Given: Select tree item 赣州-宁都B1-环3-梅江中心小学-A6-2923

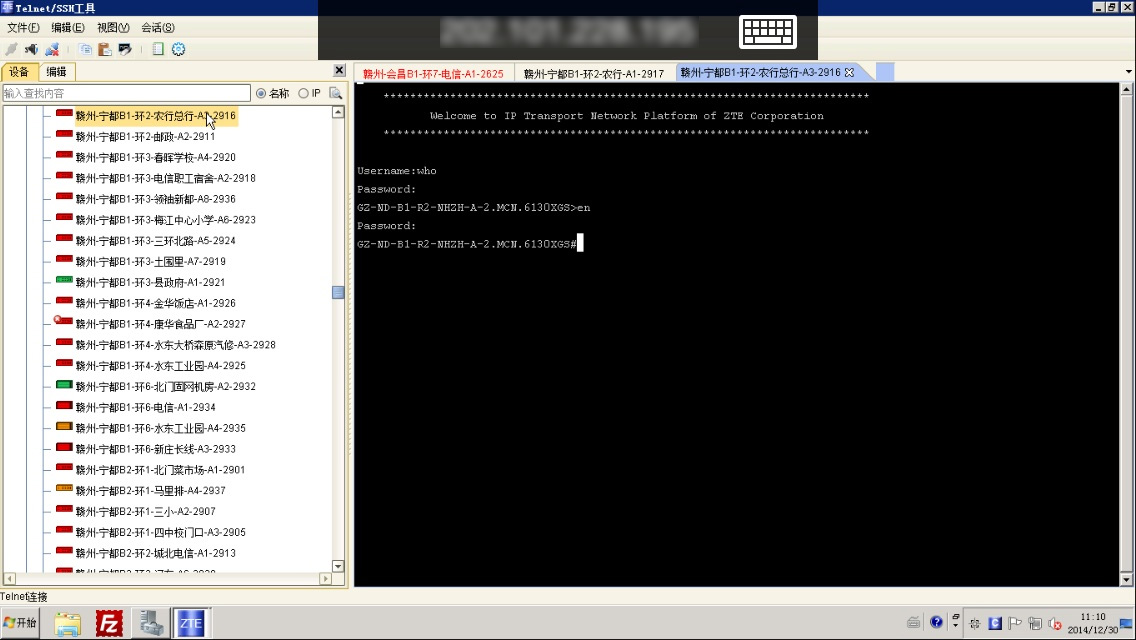Looking at the screenshot, I should (x=165, y=220).
